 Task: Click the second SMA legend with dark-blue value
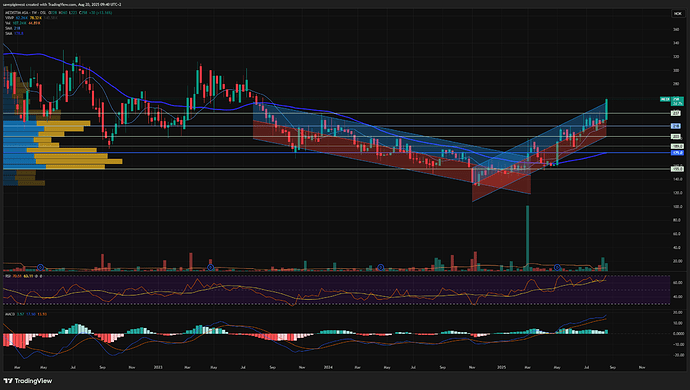(14, 33)
